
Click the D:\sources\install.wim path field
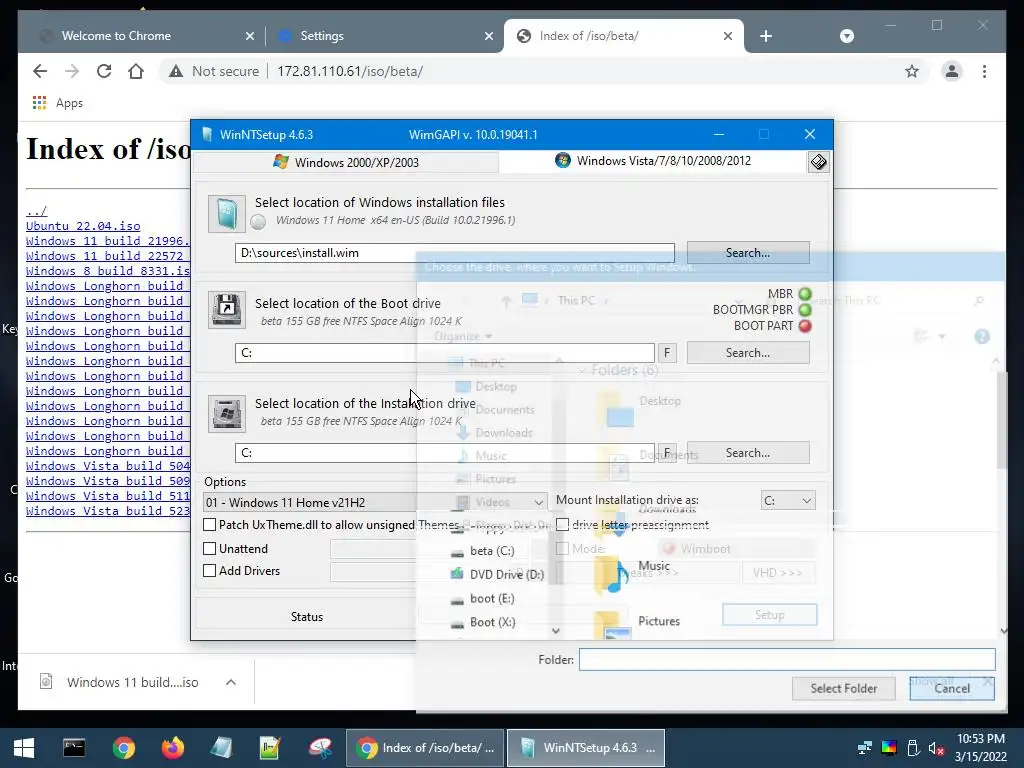[x=455, y=253]
